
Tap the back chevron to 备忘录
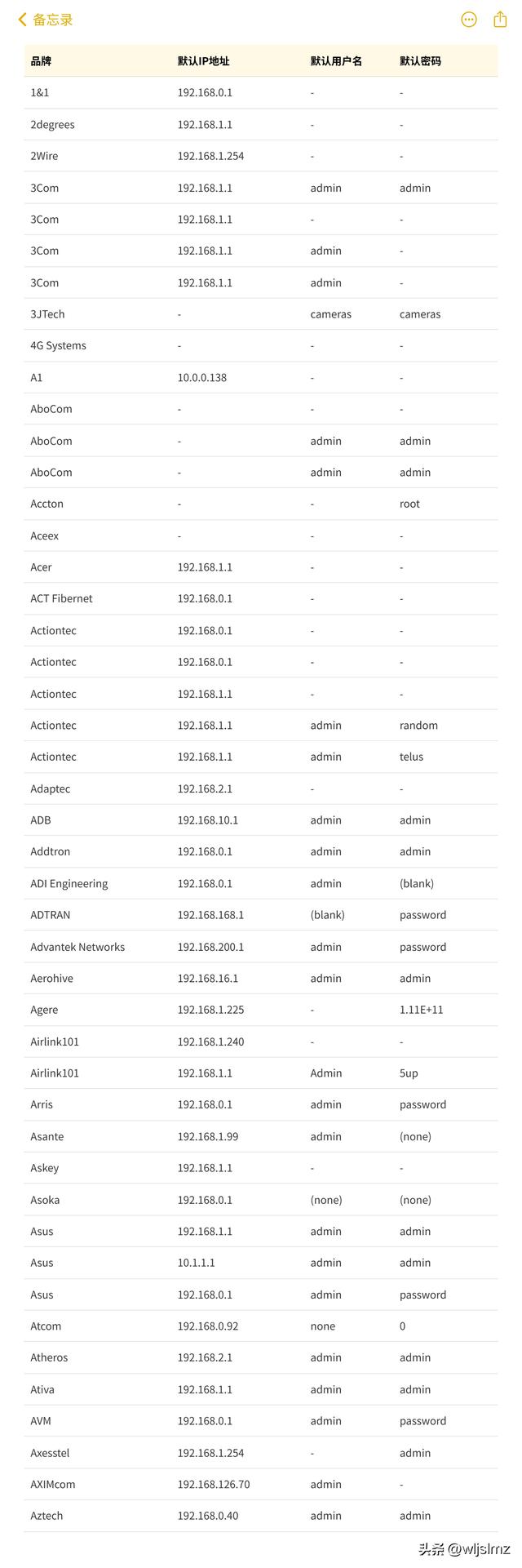coord(22,20)
